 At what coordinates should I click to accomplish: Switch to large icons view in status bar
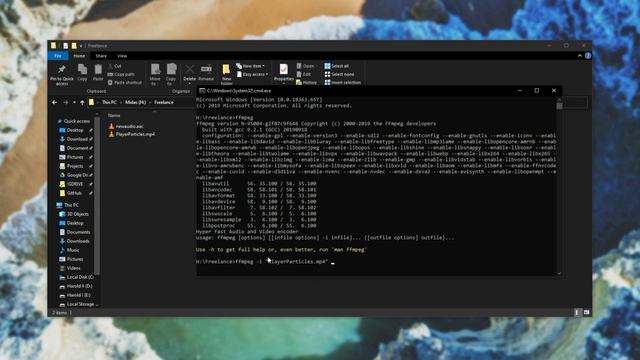click(586, 312)
